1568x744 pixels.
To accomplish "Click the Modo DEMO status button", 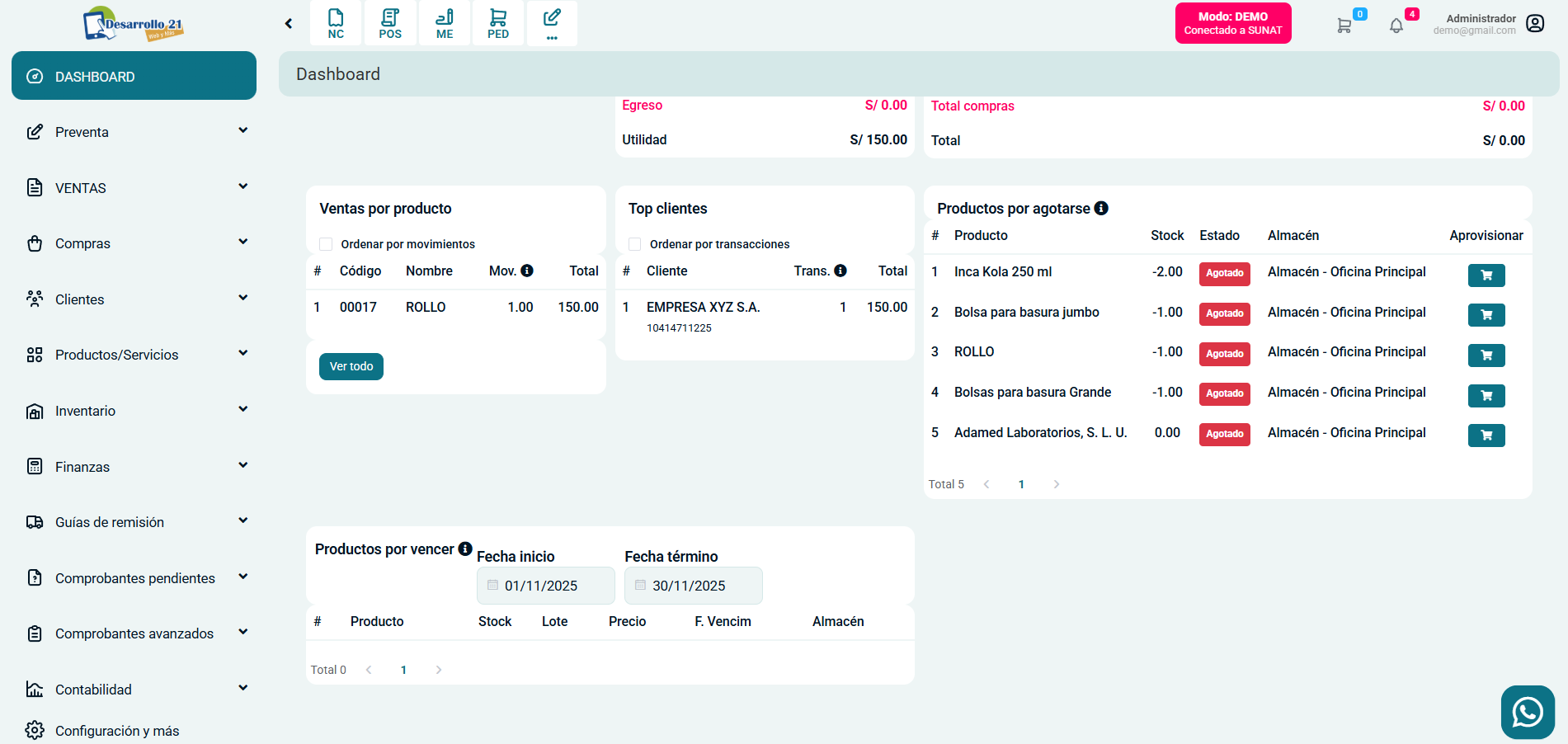I will click(x=1232, y=23).
